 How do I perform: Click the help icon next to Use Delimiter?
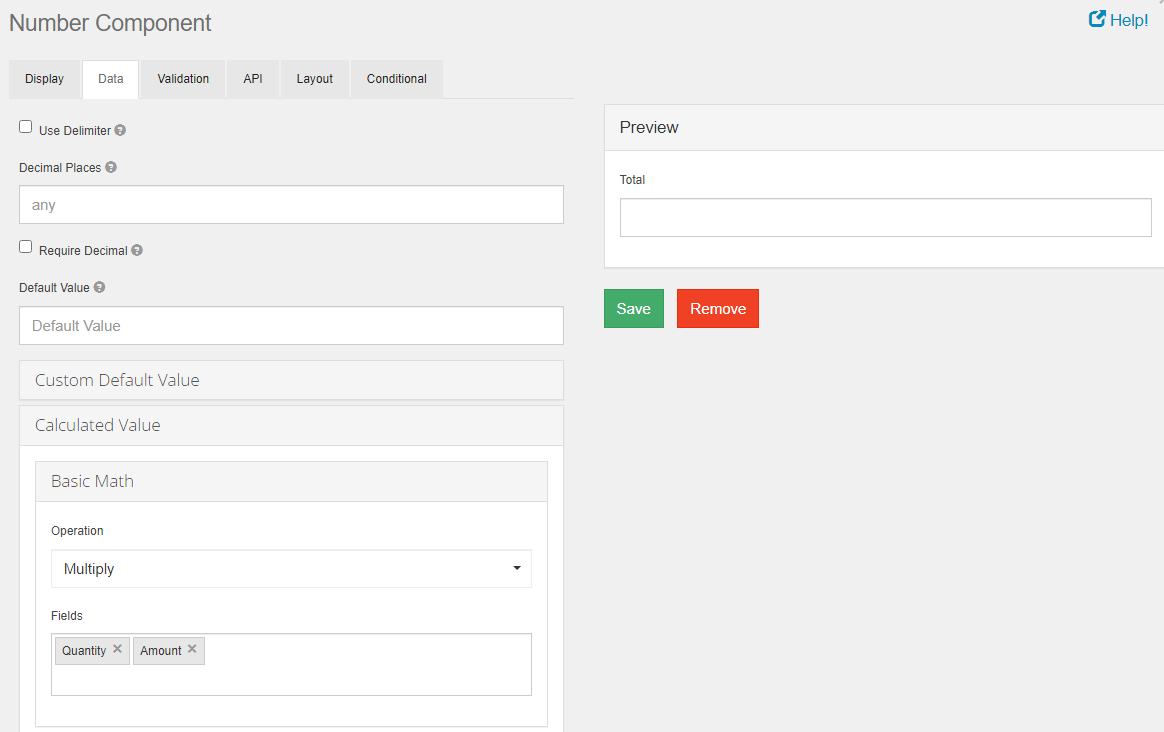tap(120, 131)
